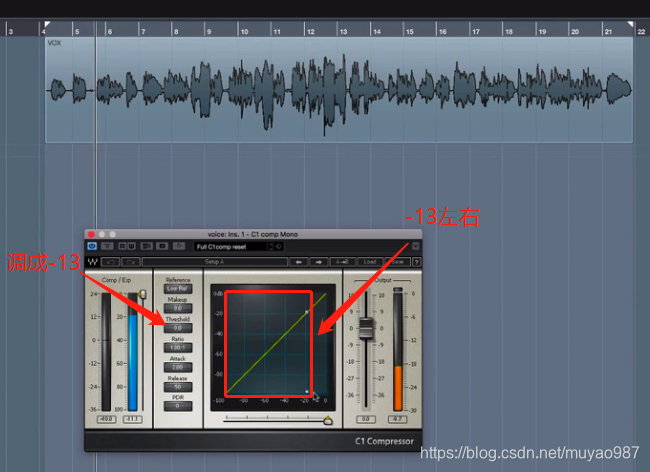Open the Setup A preset menu
650x472 pixels.
215,262
